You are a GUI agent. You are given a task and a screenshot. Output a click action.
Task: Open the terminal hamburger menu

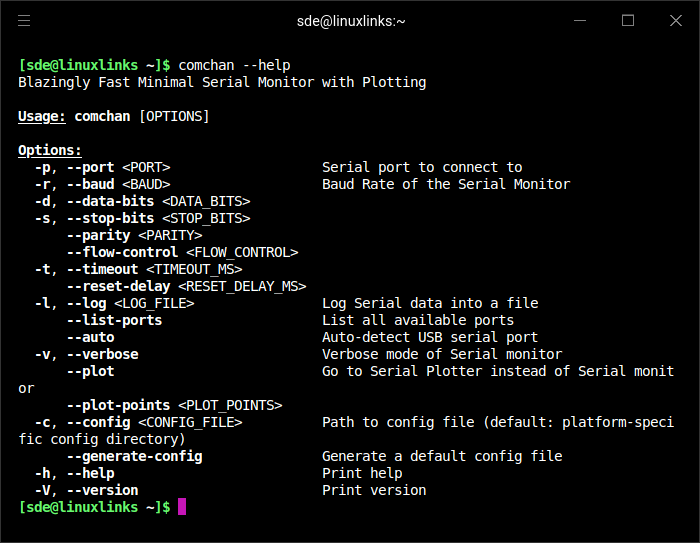tap(24, 20)
